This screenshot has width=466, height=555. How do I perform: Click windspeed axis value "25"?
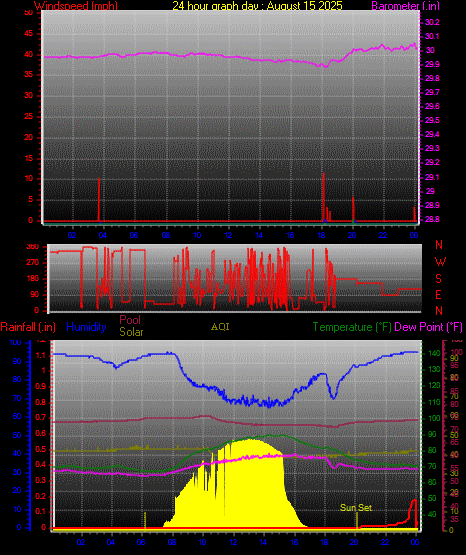pos(28,117)
